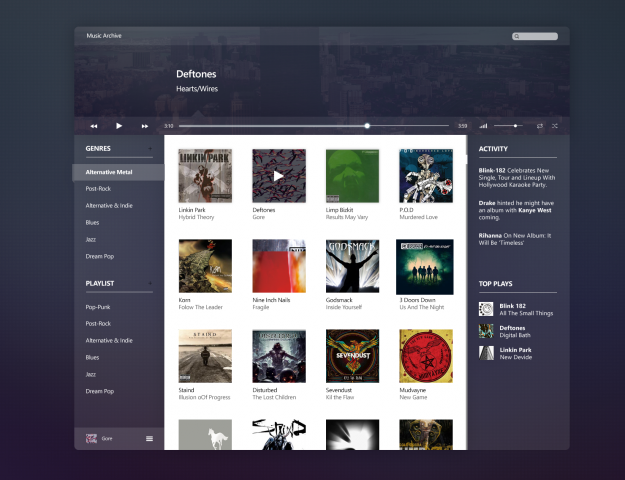The width and height of the screenshot is (625, 480).
Task: Open Linkin Park Hybrid Theory album cover
Action: [x=205, y=176]
